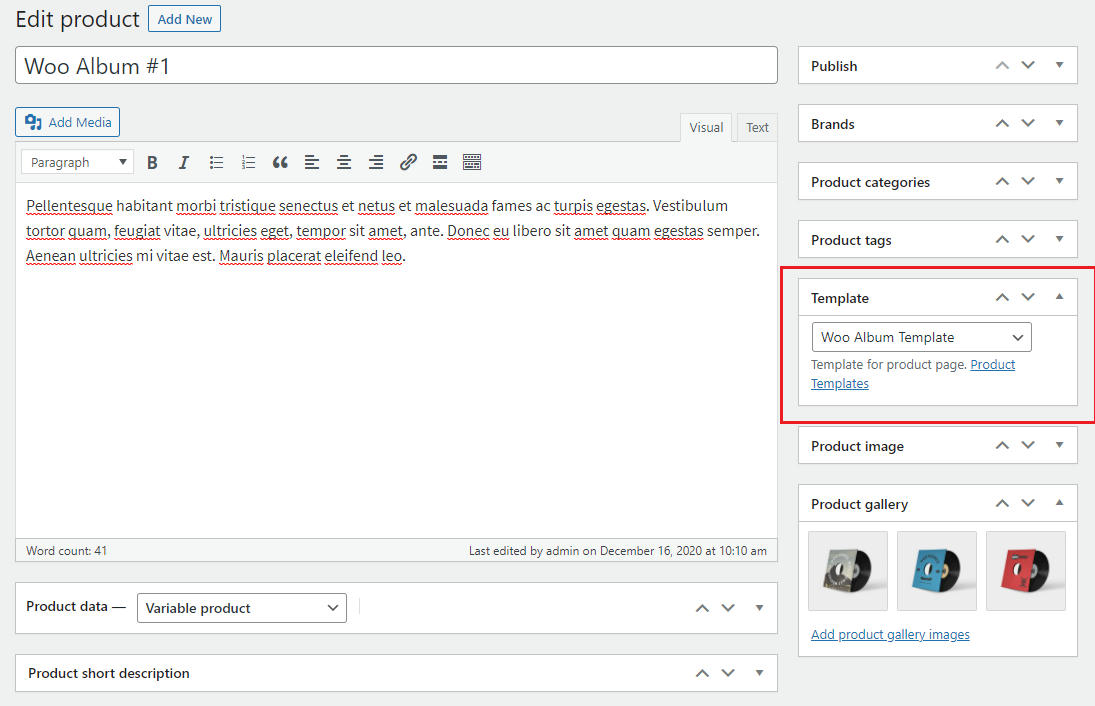Align text center
This screenshot has width=1095, height=706.
coord(344,163)
